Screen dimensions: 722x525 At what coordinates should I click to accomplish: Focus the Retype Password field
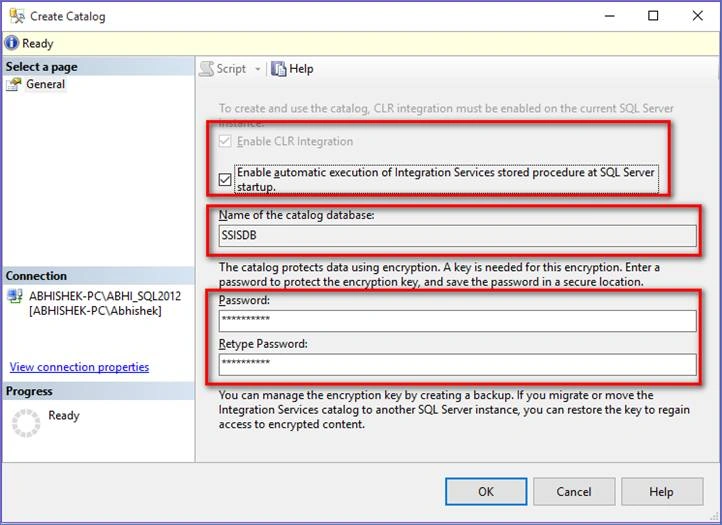(x=457, y=364)
